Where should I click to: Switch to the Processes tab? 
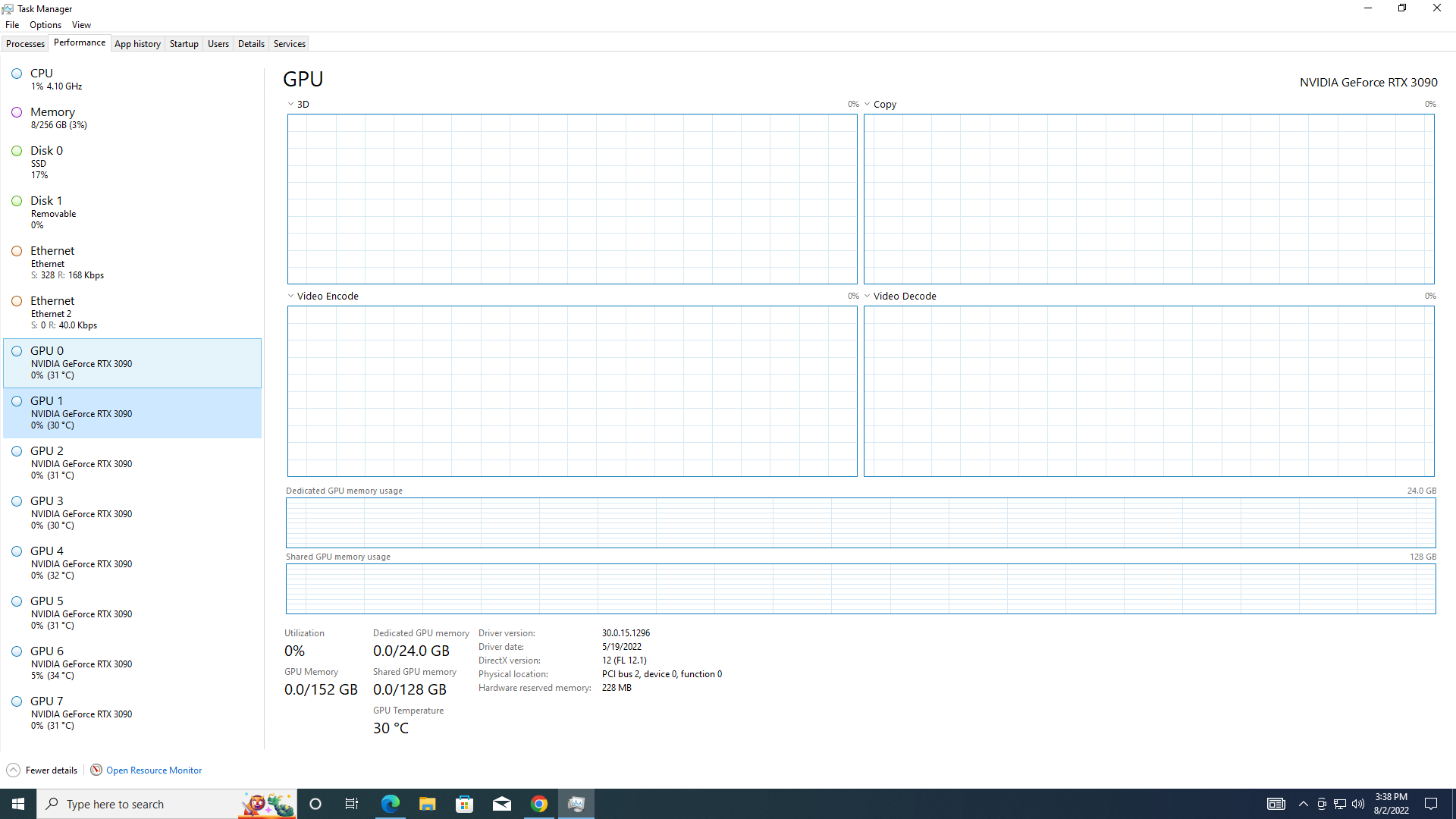click(25, 44)
